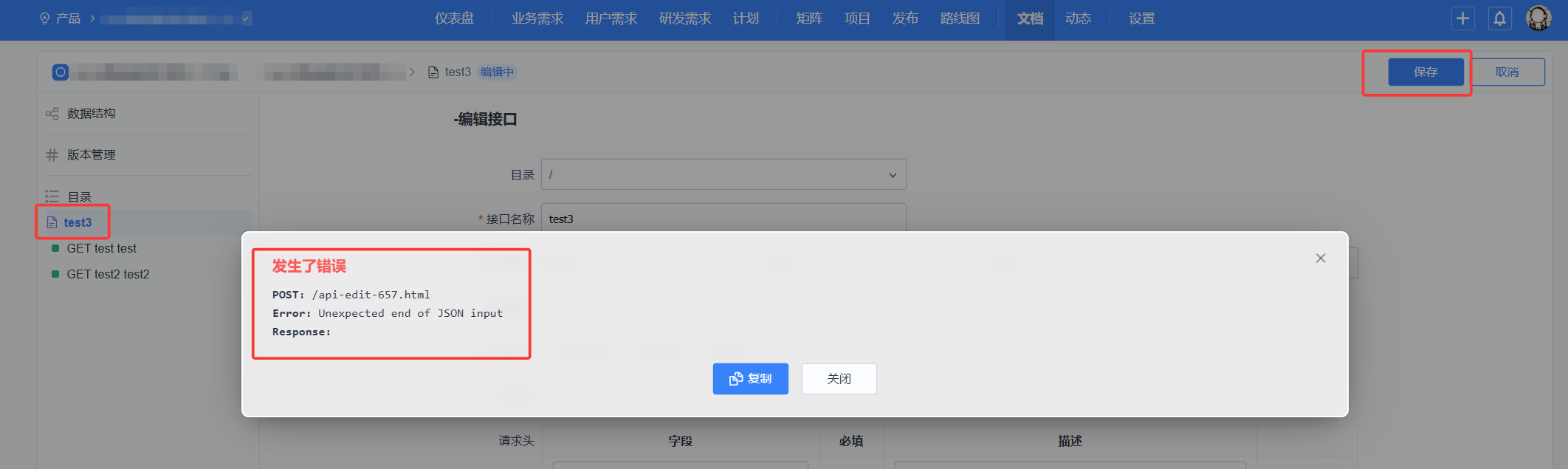Click the 关闭 button in error dialog
The image size is (1568, 469).
coord(839,379)
